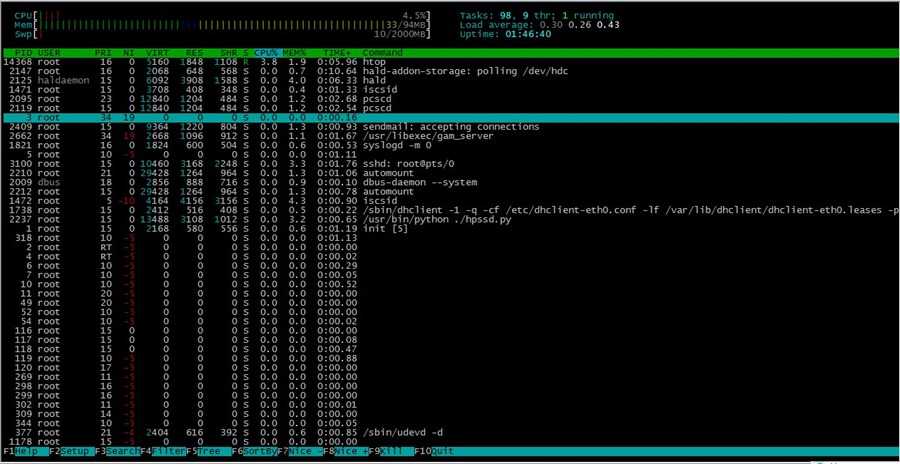Viewport: 900px width, 464px height.
Task: Select the sshd root@pts/0 process row
Action: tap(450, 164)
